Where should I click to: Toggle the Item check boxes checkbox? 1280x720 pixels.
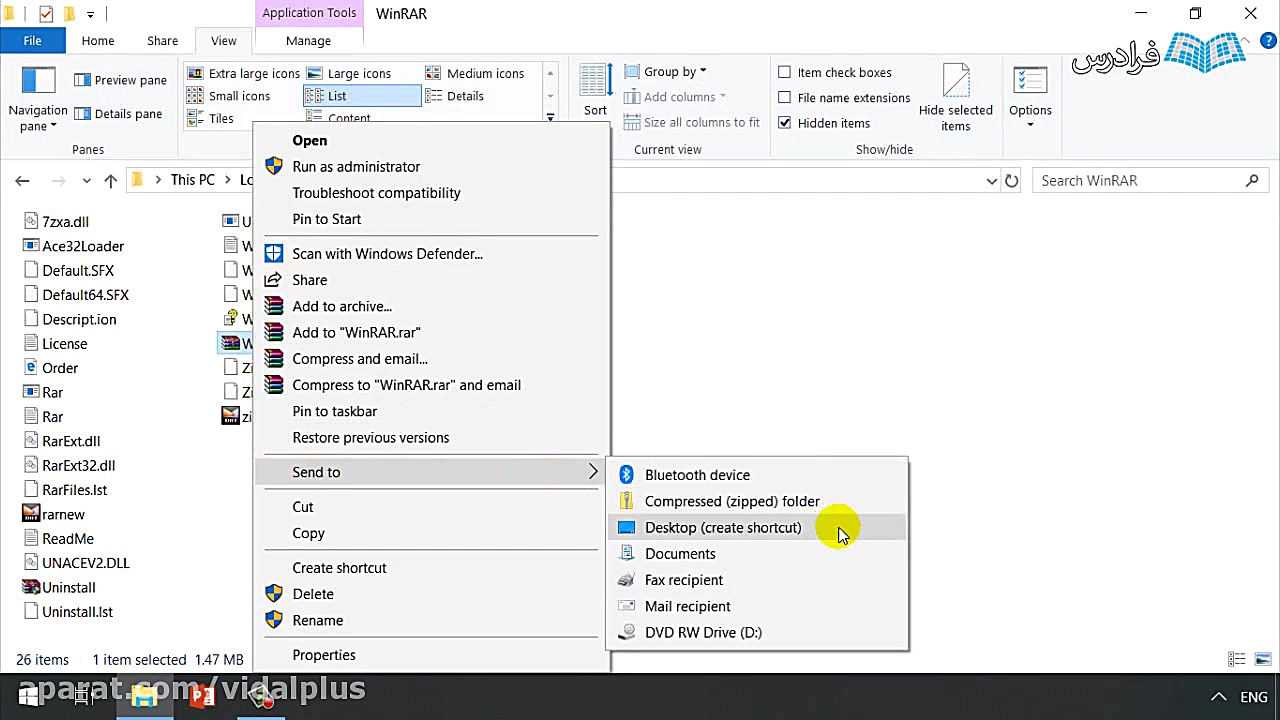(x=785, y=72)
